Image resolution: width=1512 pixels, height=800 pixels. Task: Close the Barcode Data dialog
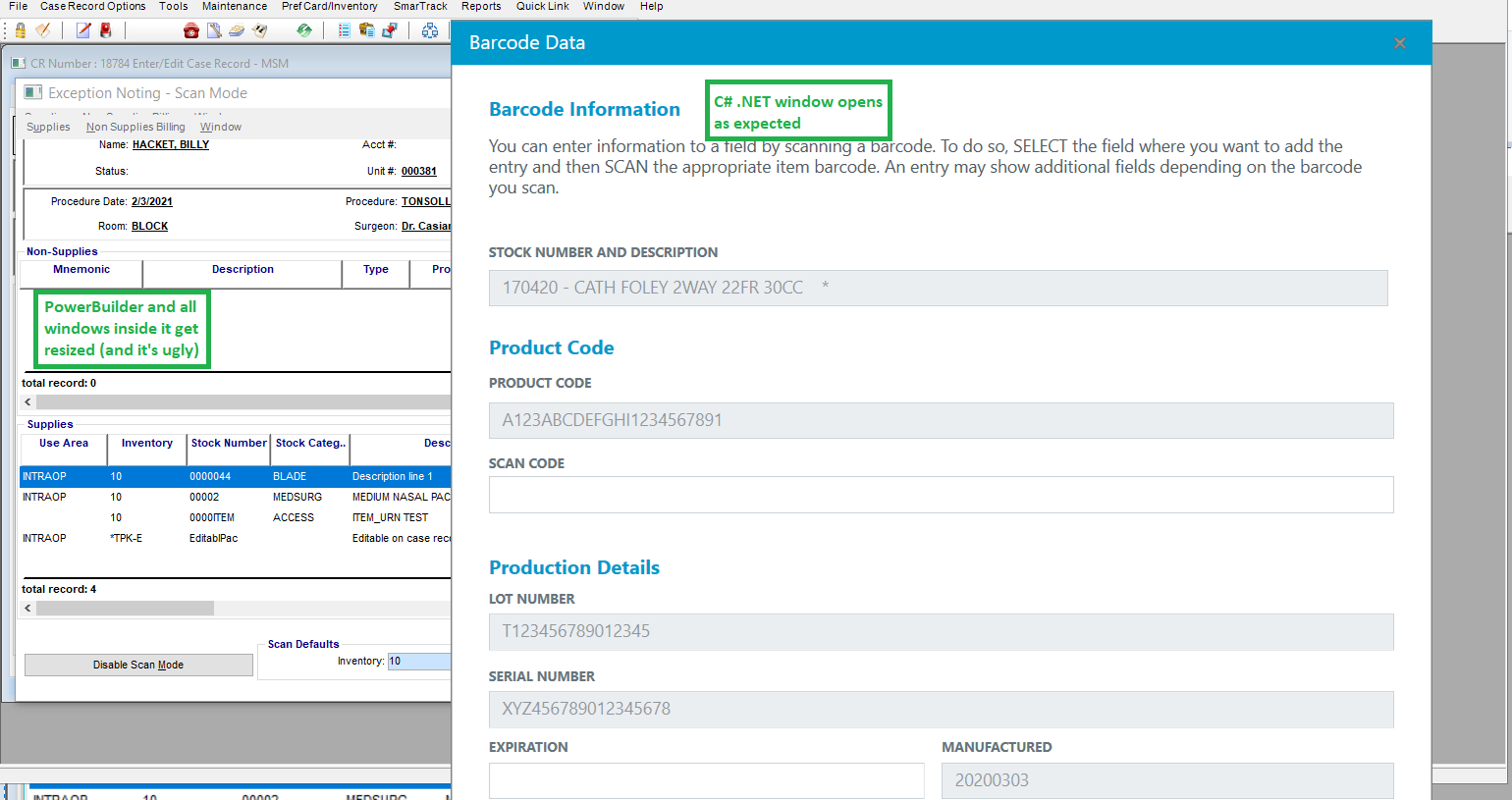click(1399, 43)
